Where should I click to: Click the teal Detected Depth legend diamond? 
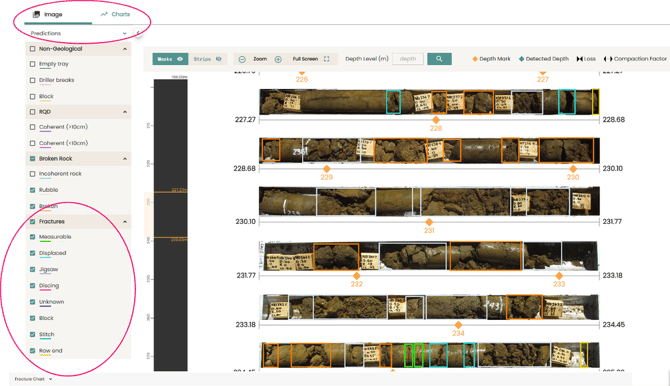point(521,59)
